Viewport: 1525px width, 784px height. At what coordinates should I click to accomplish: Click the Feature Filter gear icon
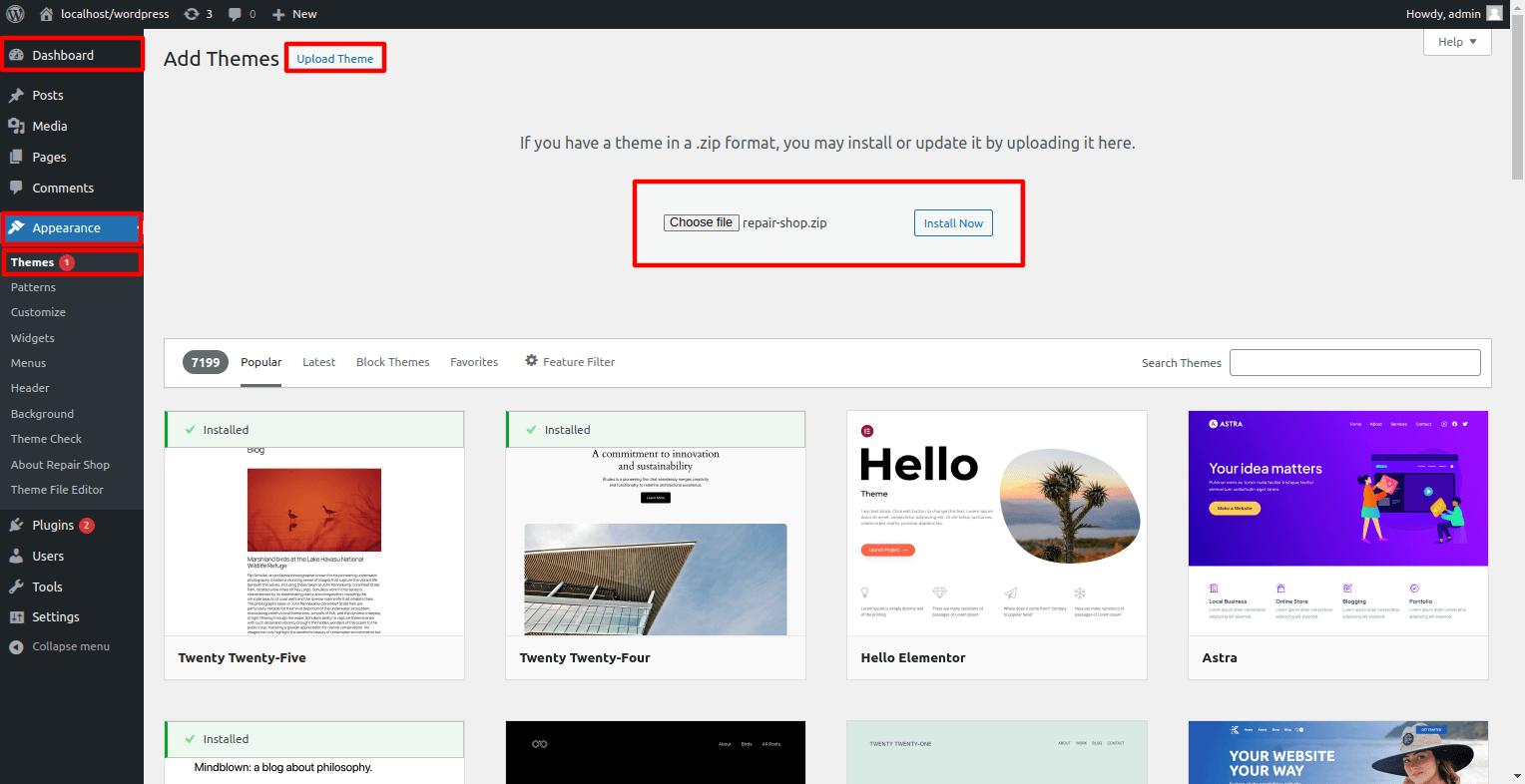[531, 361]
